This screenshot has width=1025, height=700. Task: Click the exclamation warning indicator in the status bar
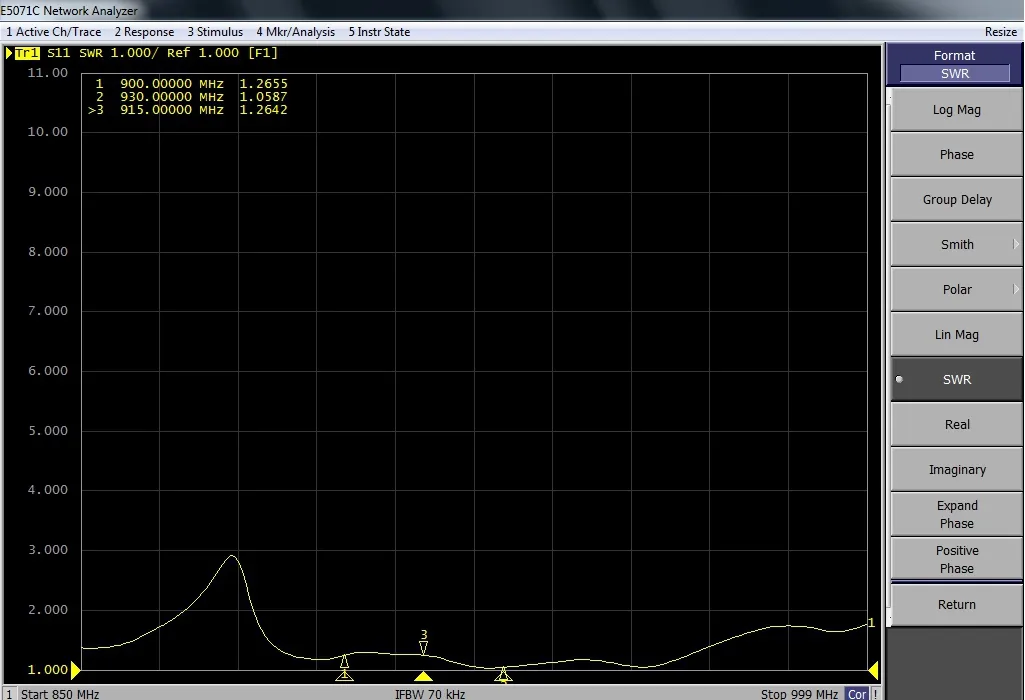coord(875,694)
